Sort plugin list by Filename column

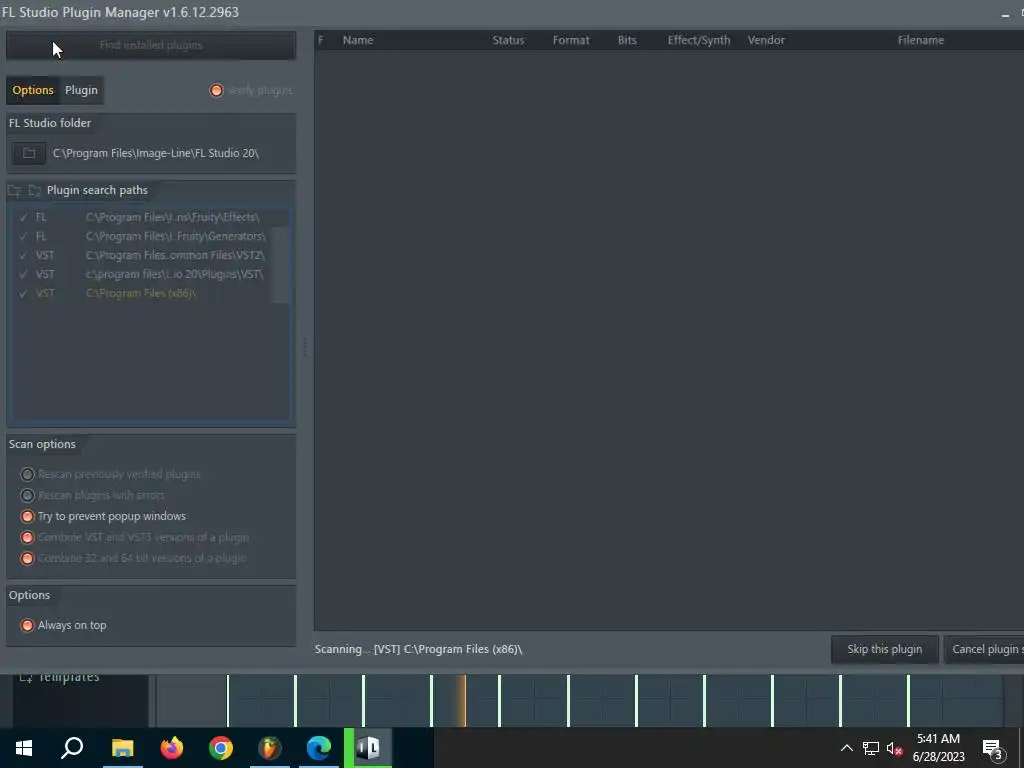tap(921, 40)
